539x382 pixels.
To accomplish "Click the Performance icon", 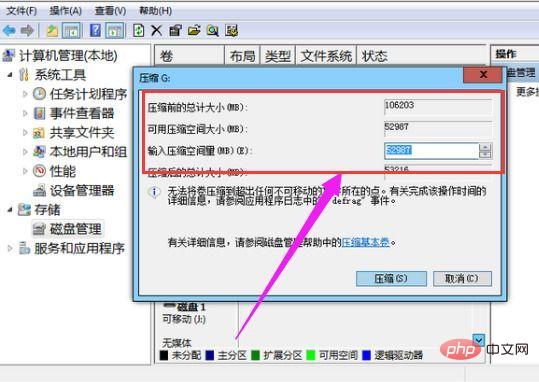I will [39, 171].
